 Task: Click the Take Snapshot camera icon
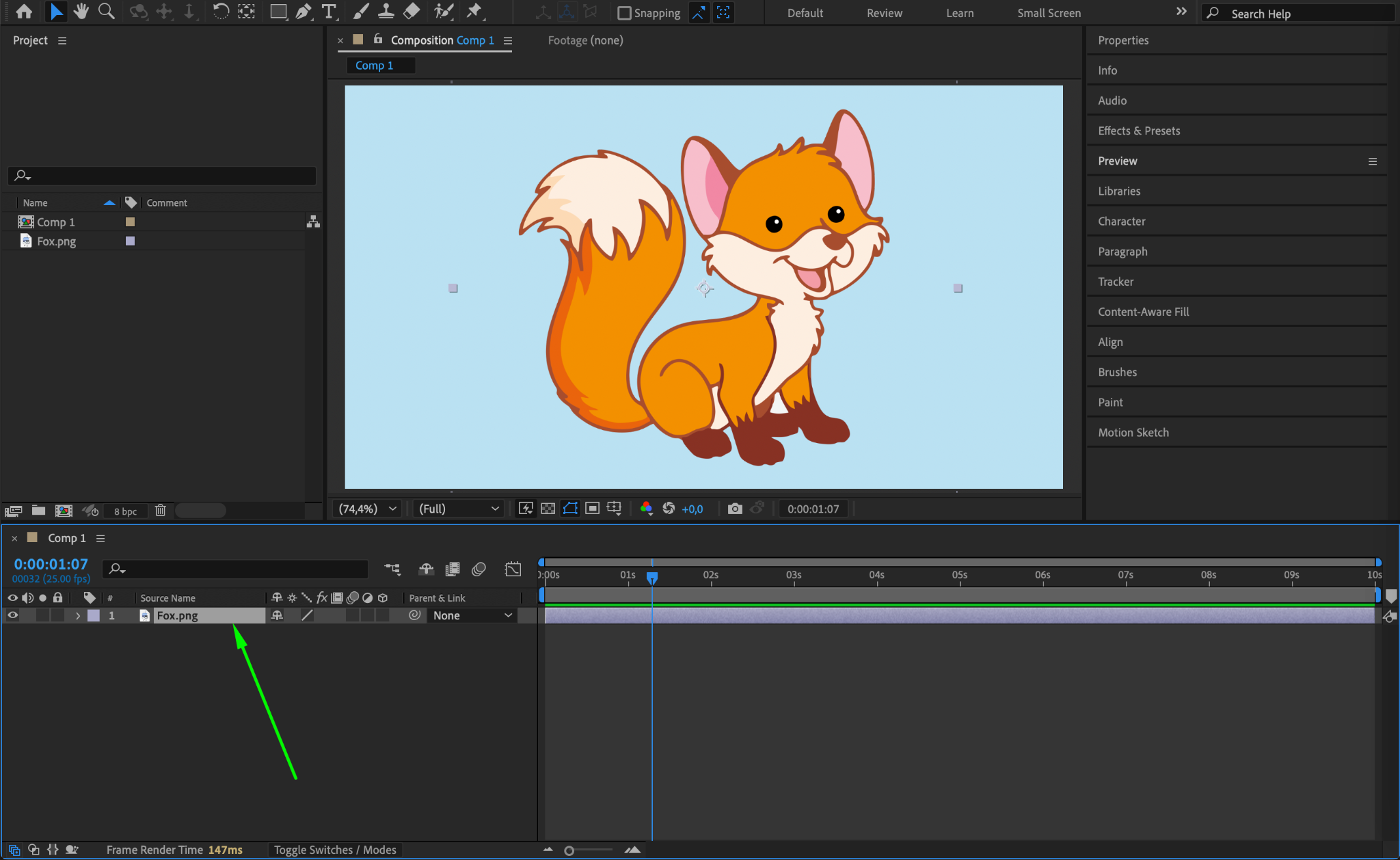click(x=735, y=509)
